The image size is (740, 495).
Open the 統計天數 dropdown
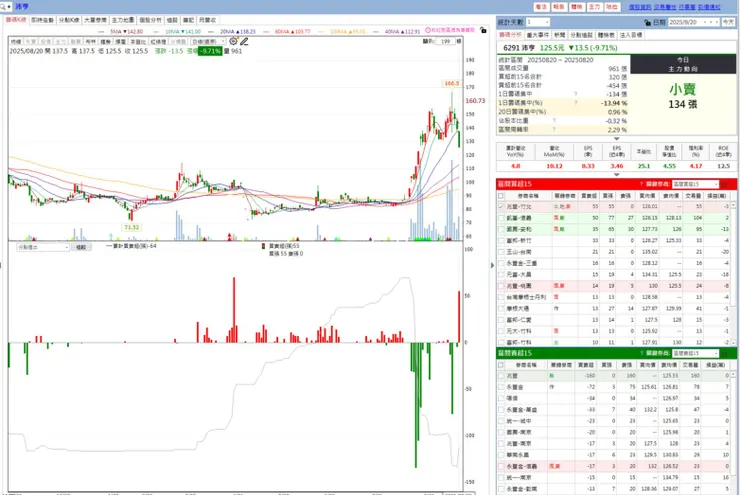(x=538, y=22)
